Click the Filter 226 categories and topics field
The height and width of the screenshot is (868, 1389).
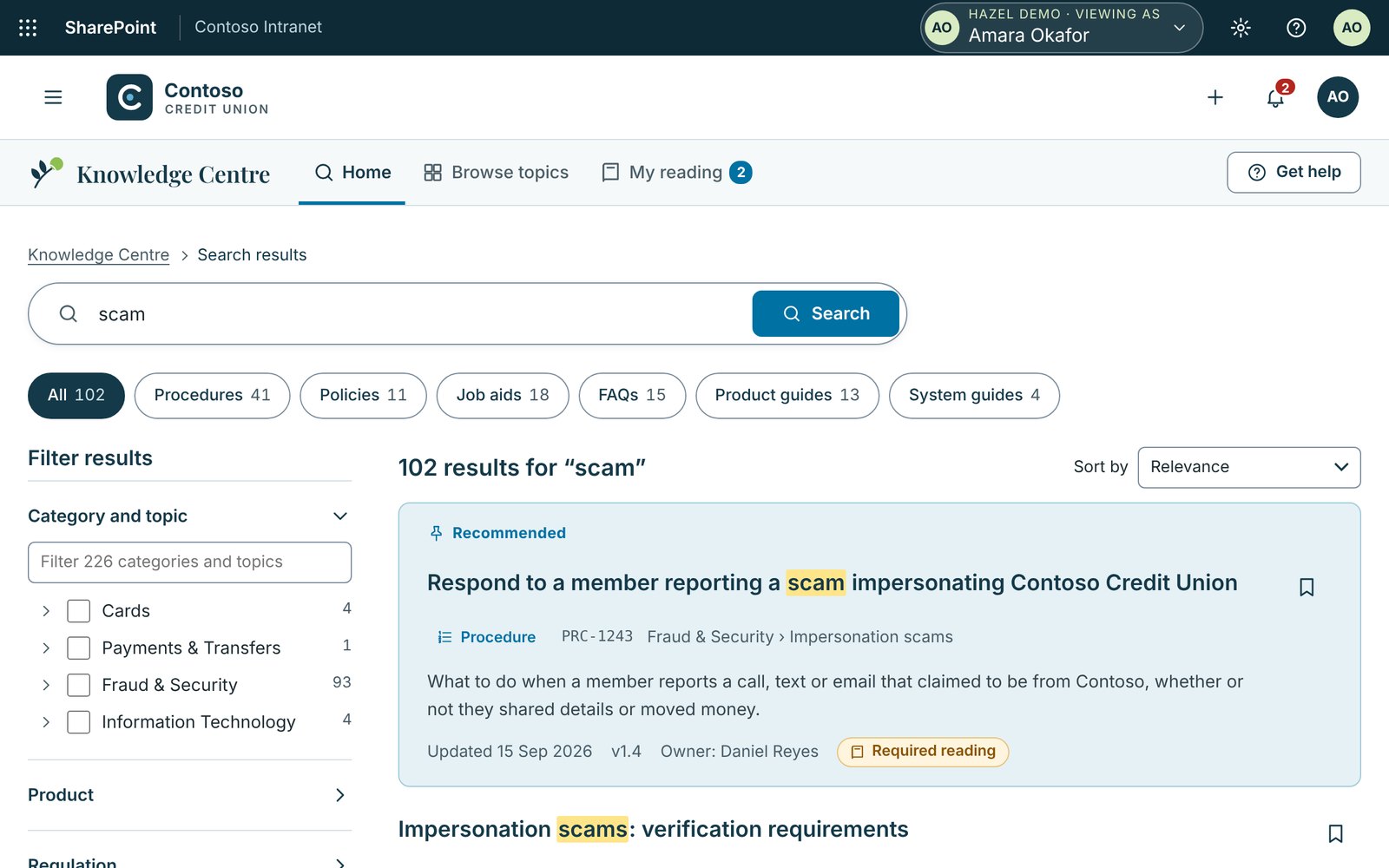coord(189,562)
